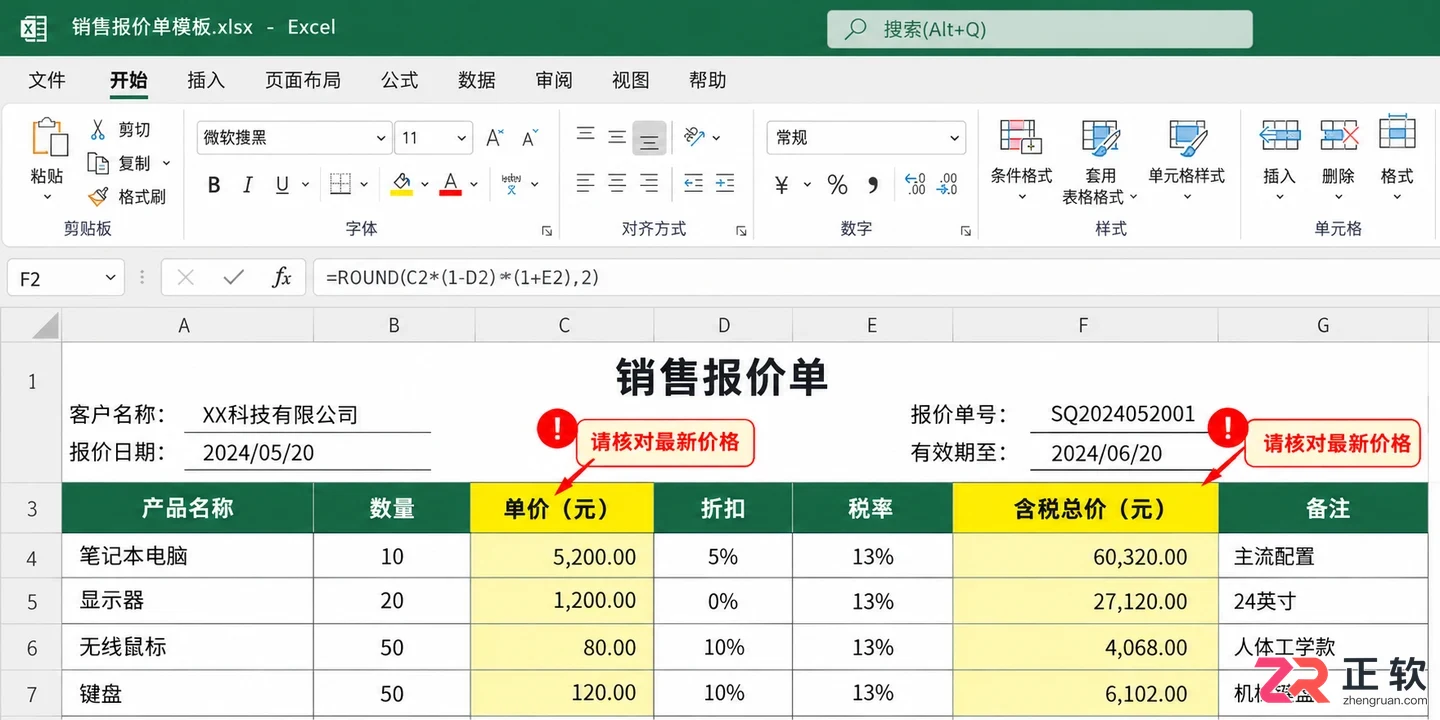Switch to the 插入 ribbon tab
The width and height of the screenshot is (1440, 720).
[206, 80]
